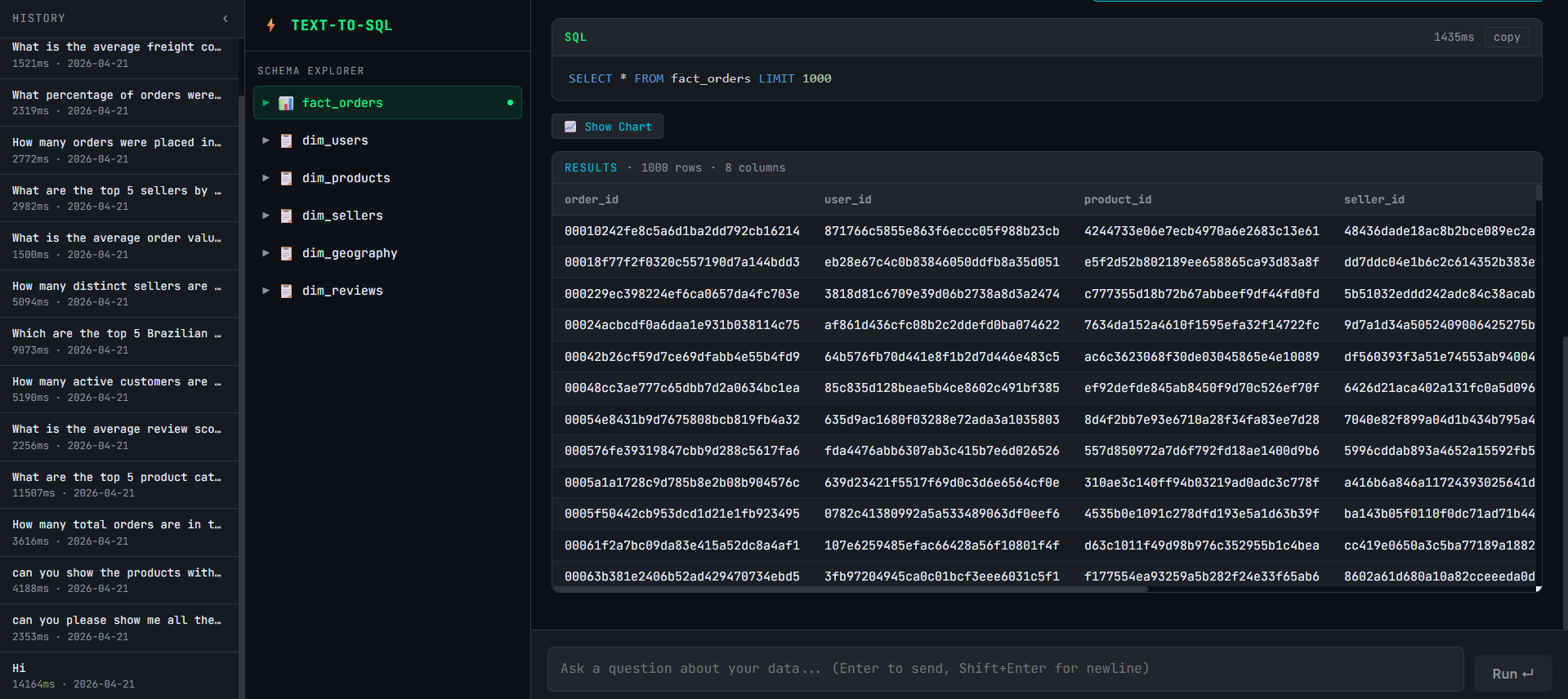This screenshot has width=1568, height=699.
Task: Click the dim_reviews table icon
Action: 286,291
